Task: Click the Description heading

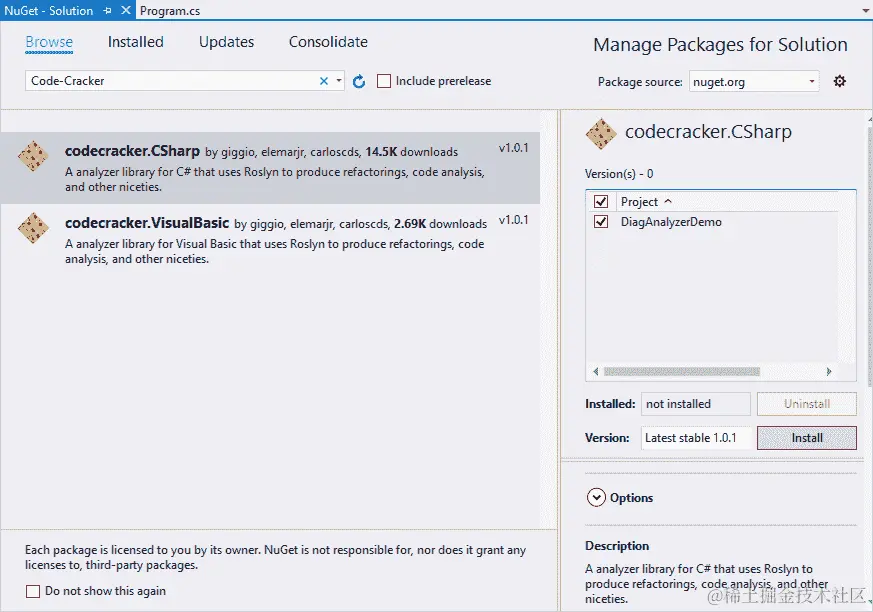Action: (x=617, y=546)
